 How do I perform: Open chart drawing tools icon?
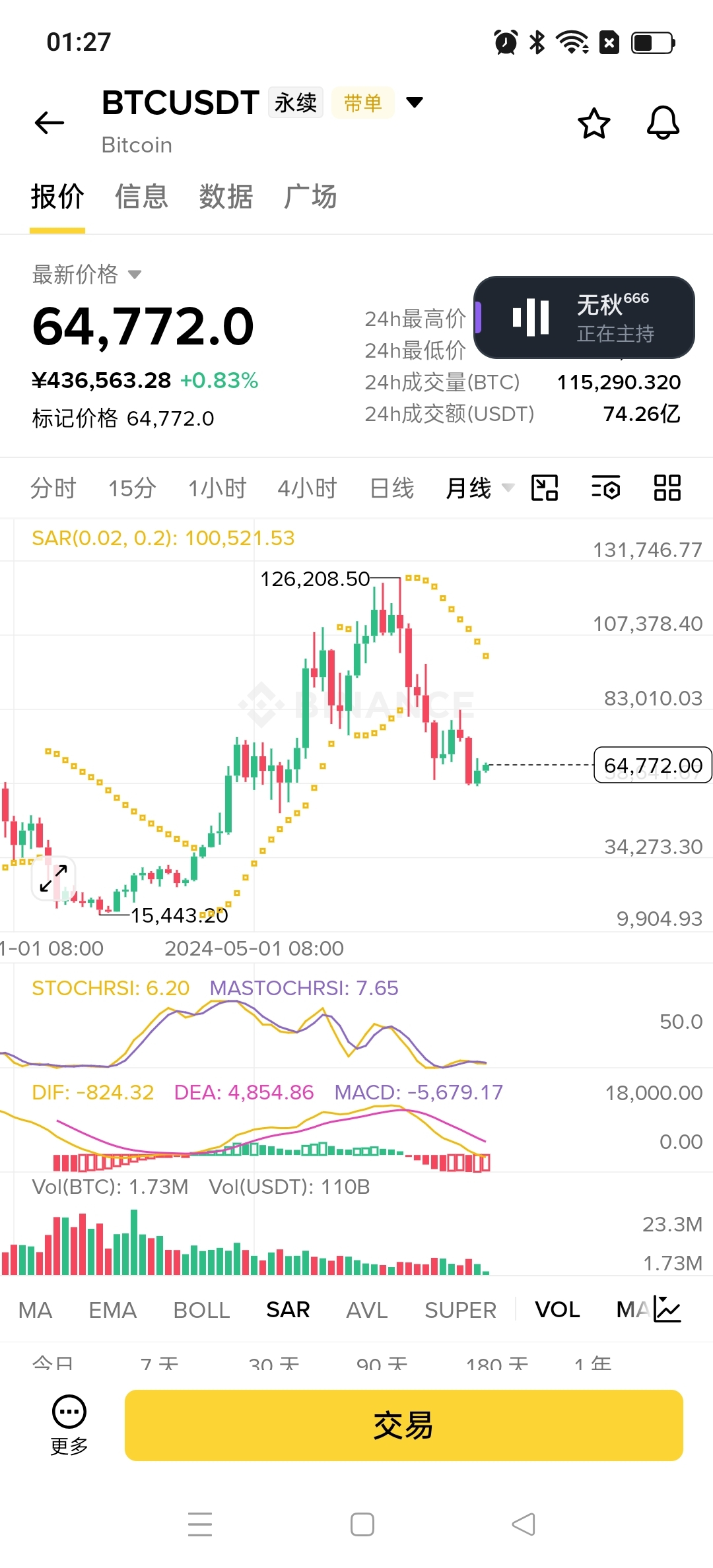click(545, 488)
